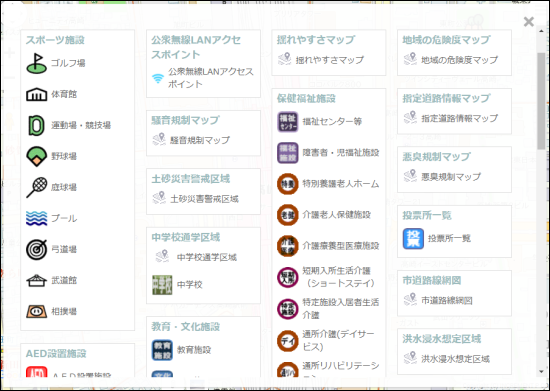Click the 中学校通学区域 map pin icon
The image size is (550, 391).
[162, 256]
